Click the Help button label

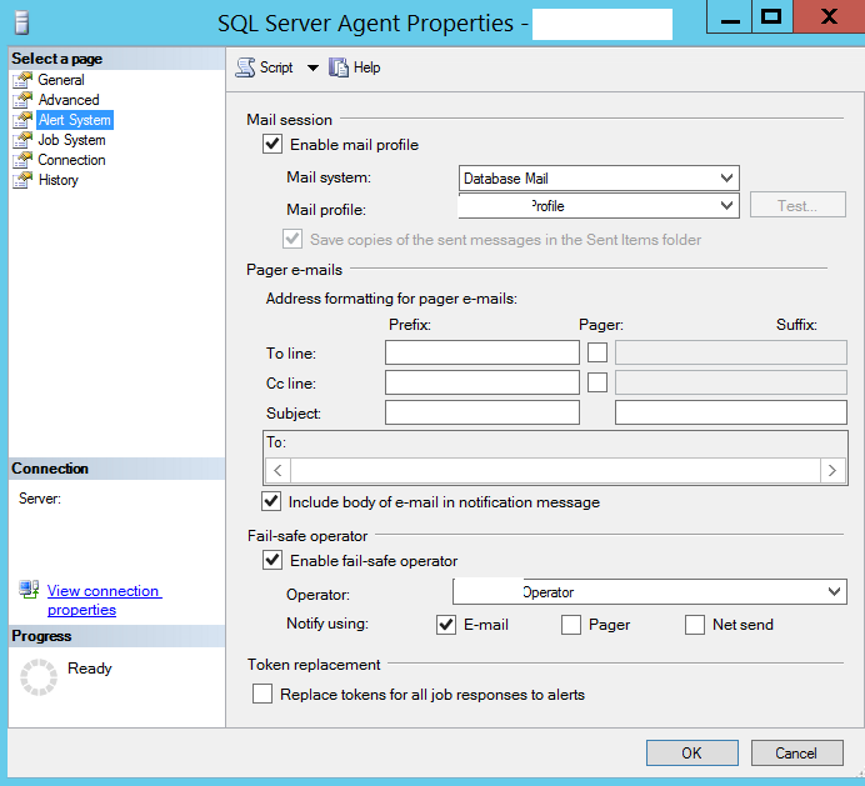pos(367,67)
